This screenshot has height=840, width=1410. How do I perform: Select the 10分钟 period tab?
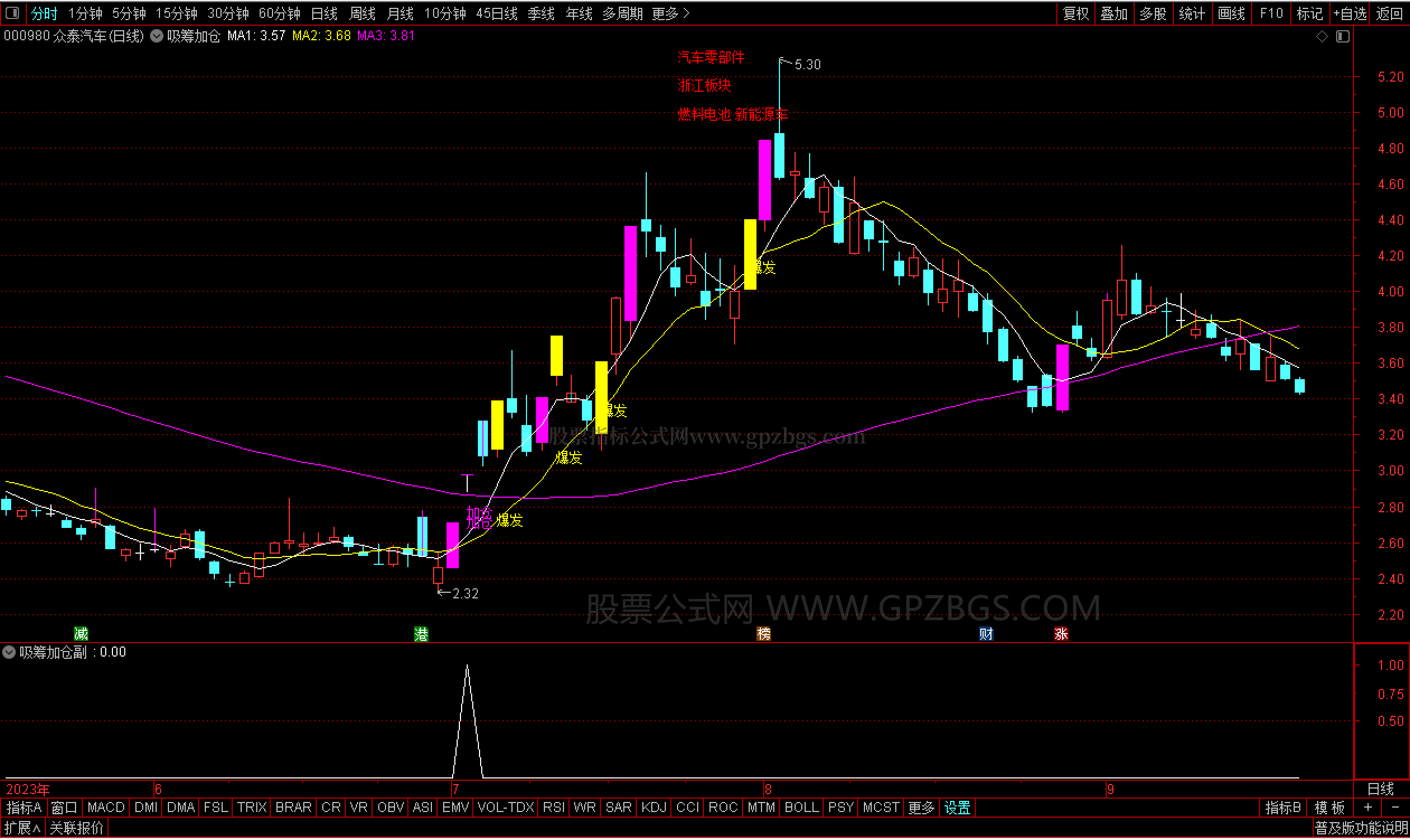[444, 13]
